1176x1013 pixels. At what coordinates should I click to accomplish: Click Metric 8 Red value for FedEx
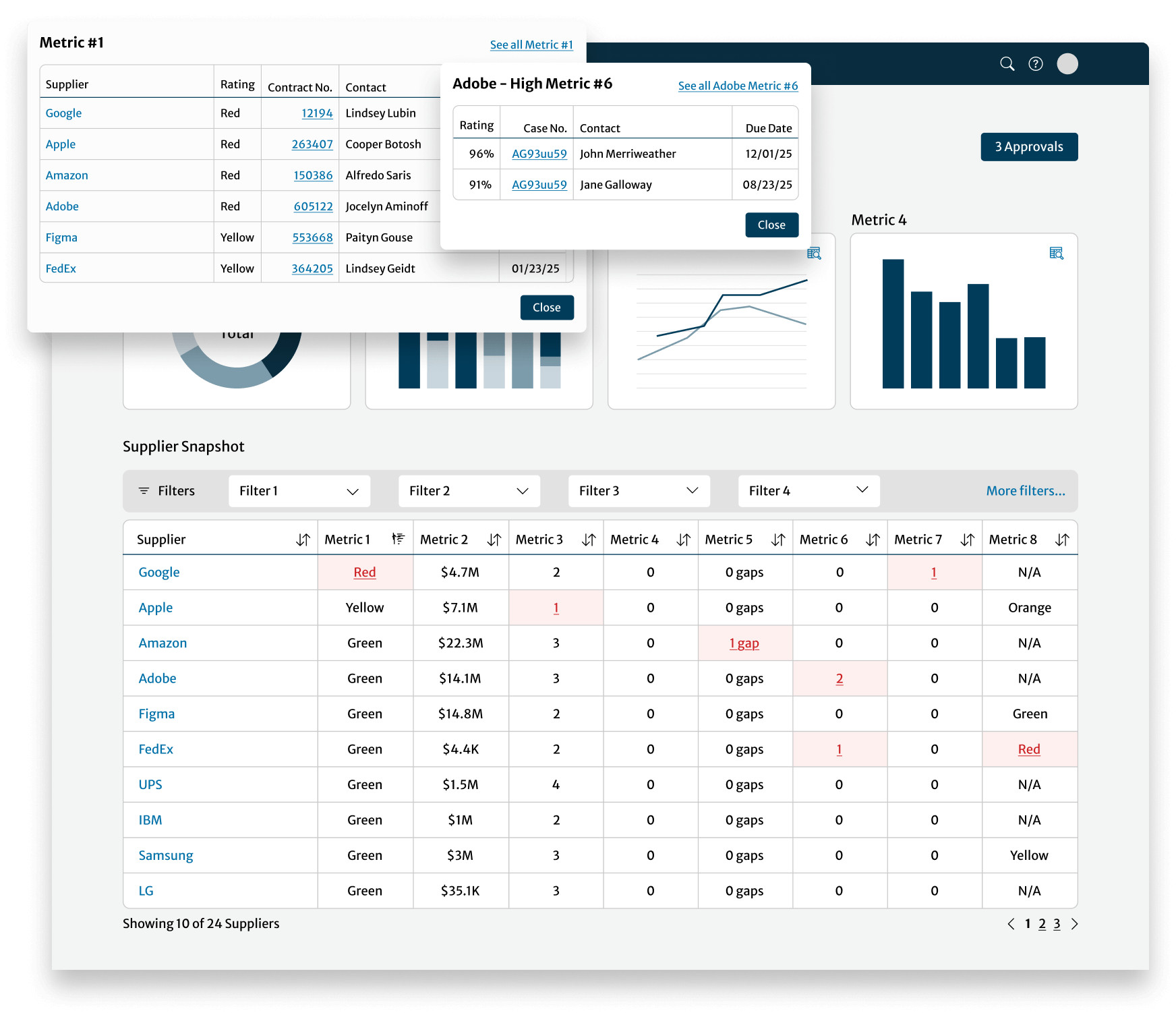tap(1029, 749)
